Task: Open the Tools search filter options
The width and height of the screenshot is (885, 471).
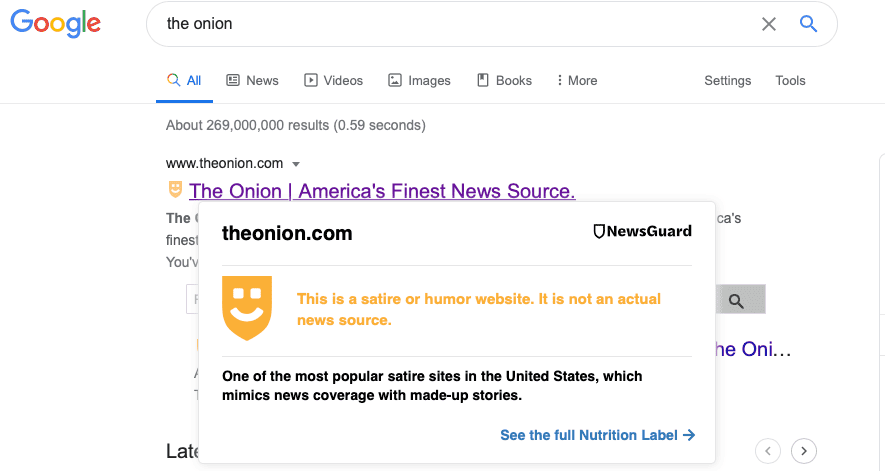Action: tap(790, 80)
